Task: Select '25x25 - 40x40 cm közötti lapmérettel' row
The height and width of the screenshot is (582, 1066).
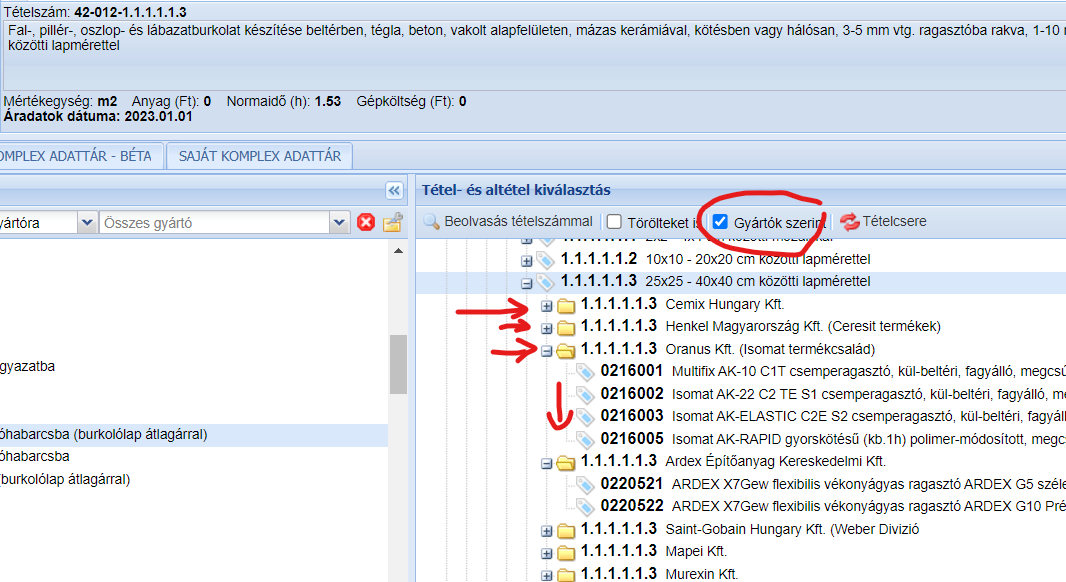Action: (758, 281)
